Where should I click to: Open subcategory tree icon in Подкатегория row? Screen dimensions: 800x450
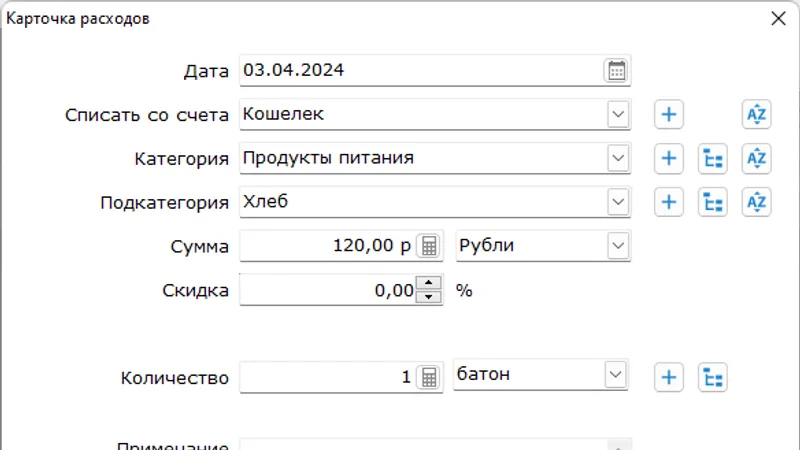(713, 202)
